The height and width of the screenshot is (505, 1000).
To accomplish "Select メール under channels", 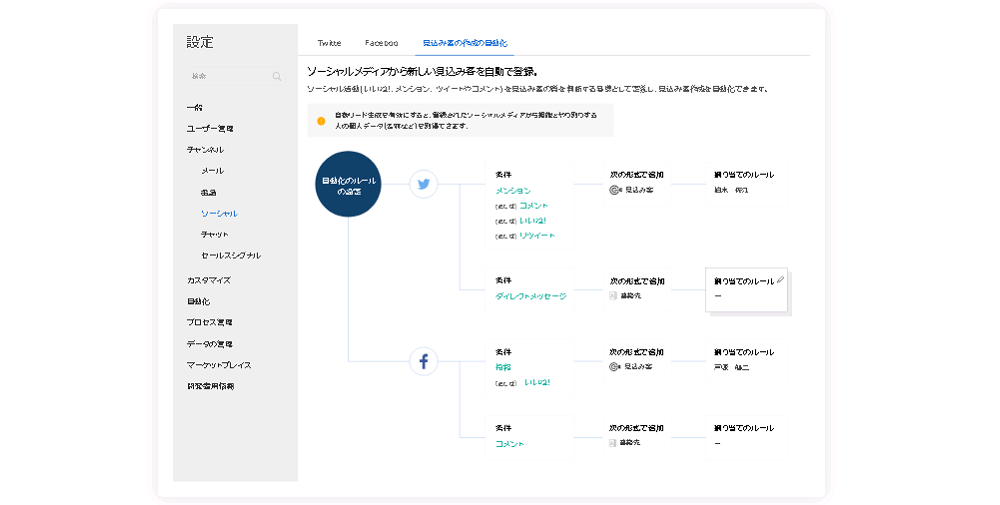I will tap(212, 171).
